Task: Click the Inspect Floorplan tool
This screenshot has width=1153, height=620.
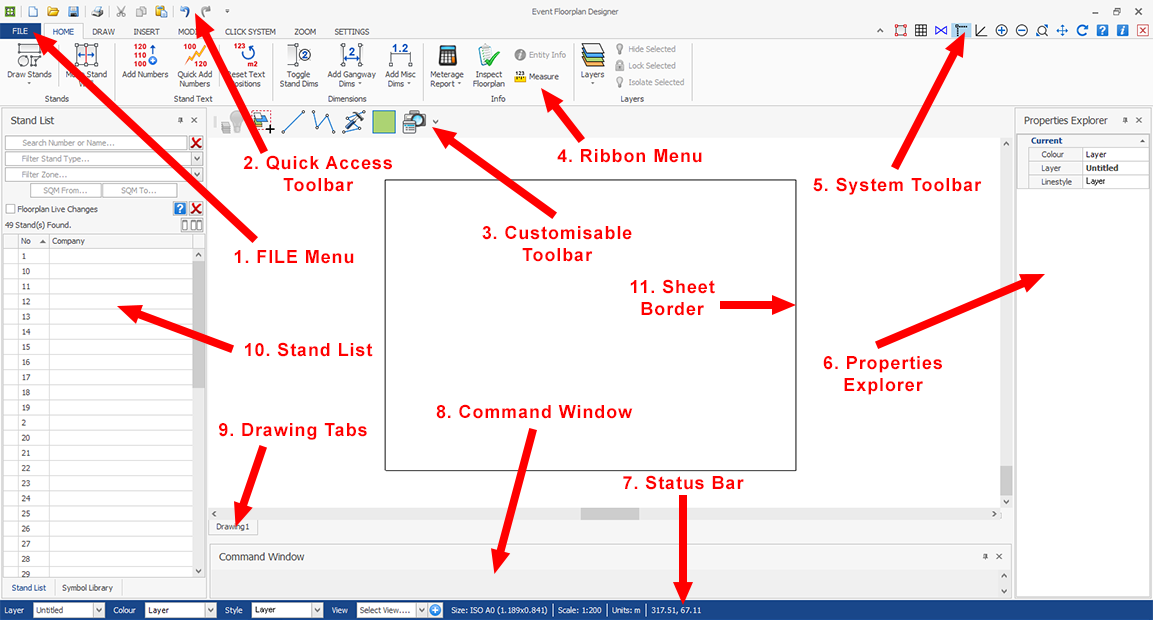Action: click(488, 66)
